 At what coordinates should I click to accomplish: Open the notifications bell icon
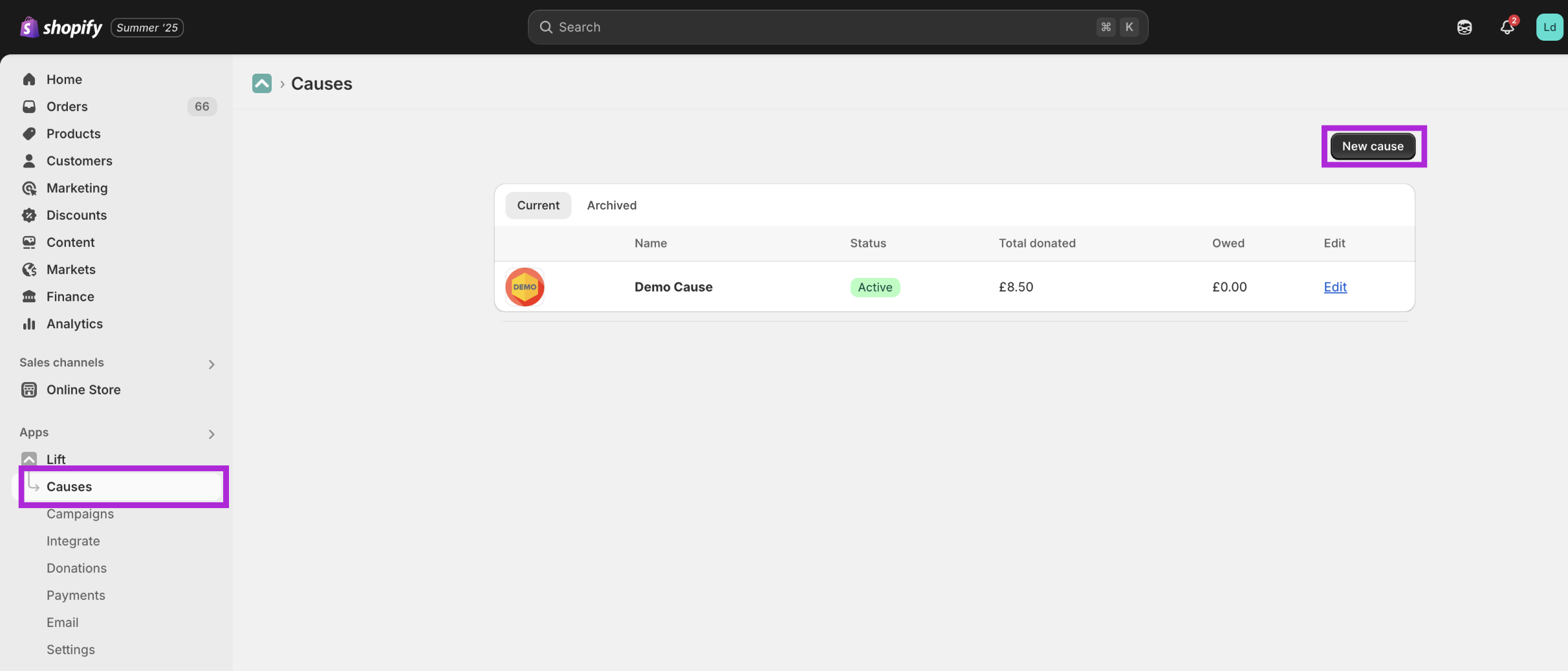(x=1507, y=27)
